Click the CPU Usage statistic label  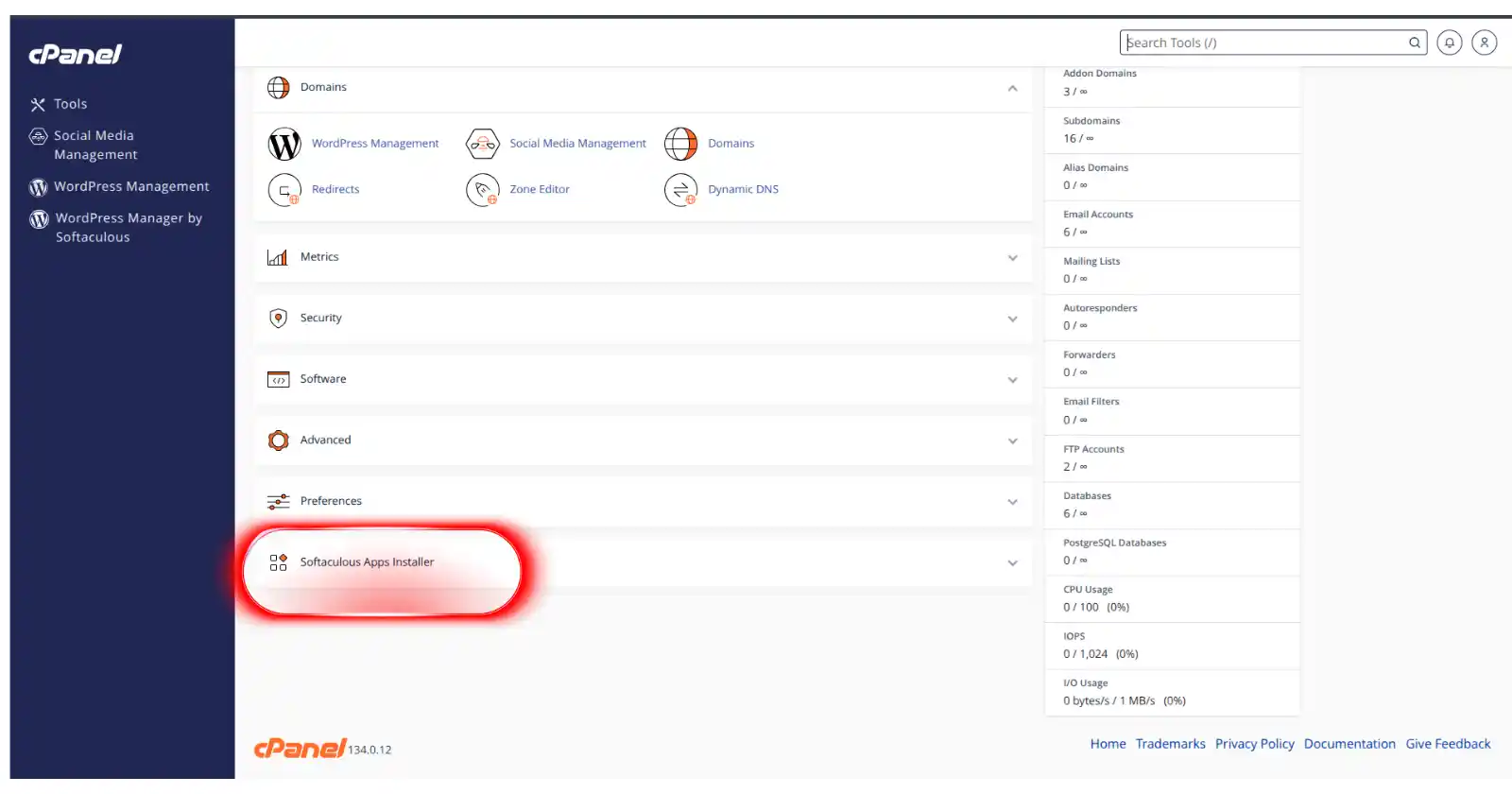pos(1088,590)
